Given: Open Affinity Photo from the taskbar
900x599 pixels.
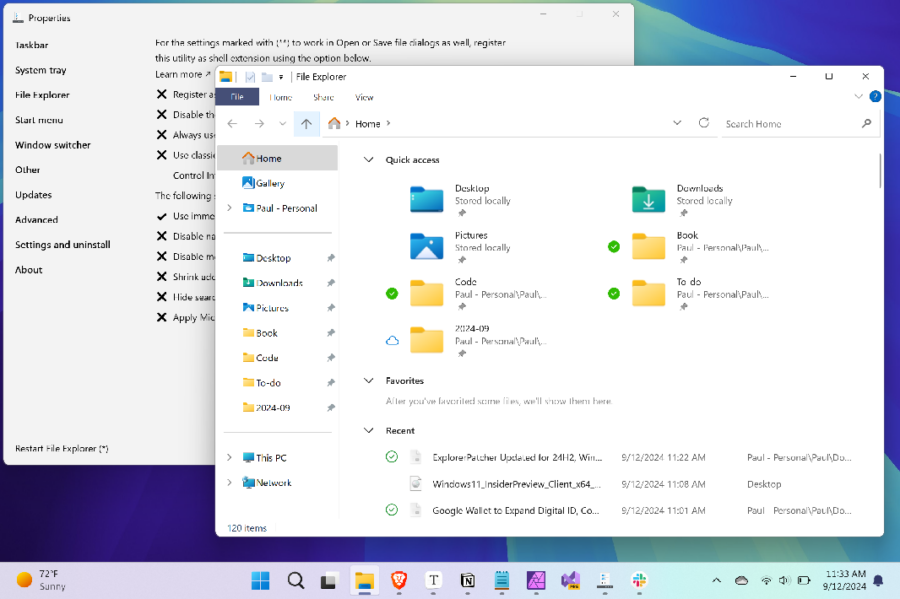Looking at the screenshot, I should click(x=536, y=580).
